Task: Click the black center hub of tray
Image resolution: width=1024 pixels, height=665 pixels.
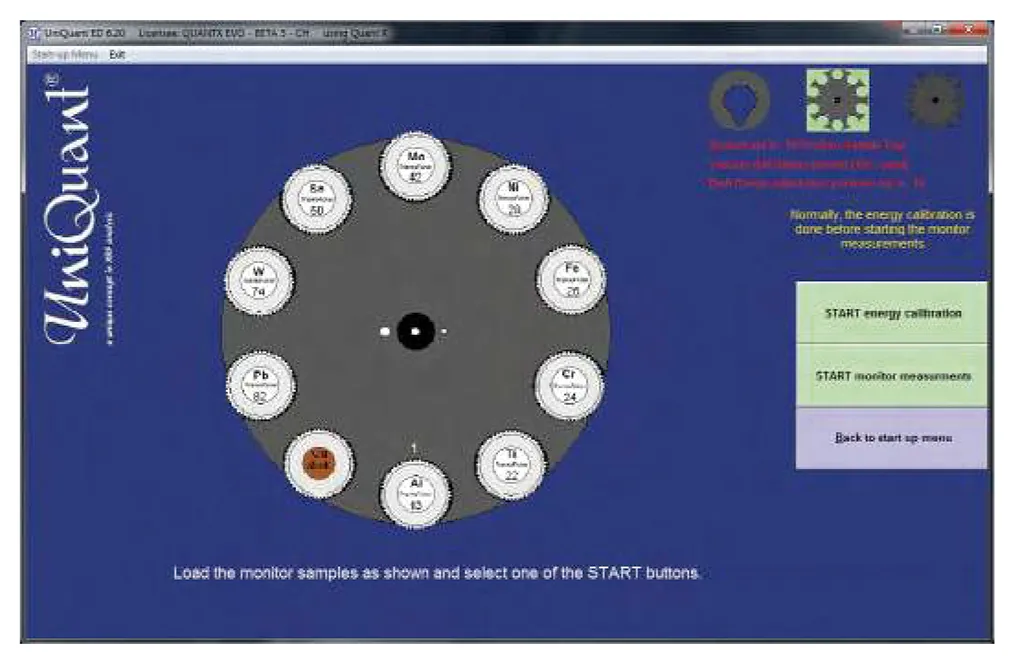Action: point(415,331)
